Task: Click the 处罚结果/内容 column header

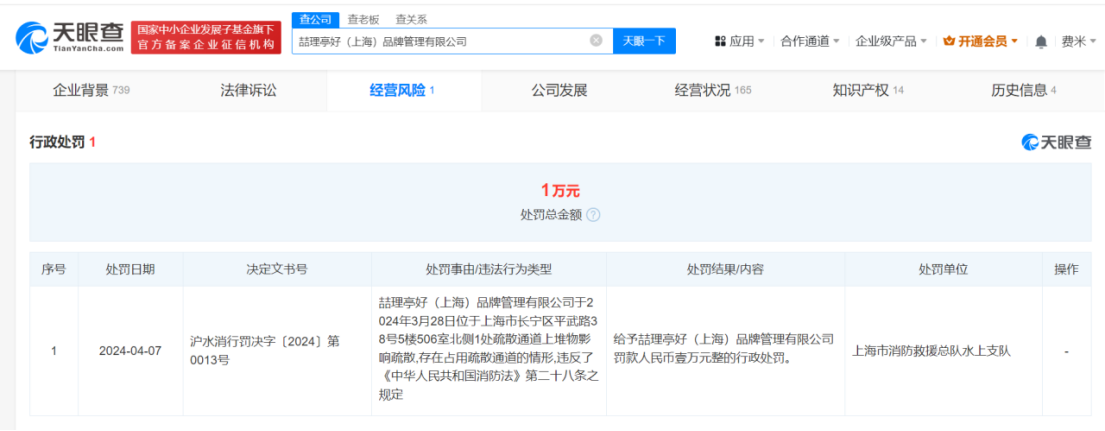Action: click(725, 269)
